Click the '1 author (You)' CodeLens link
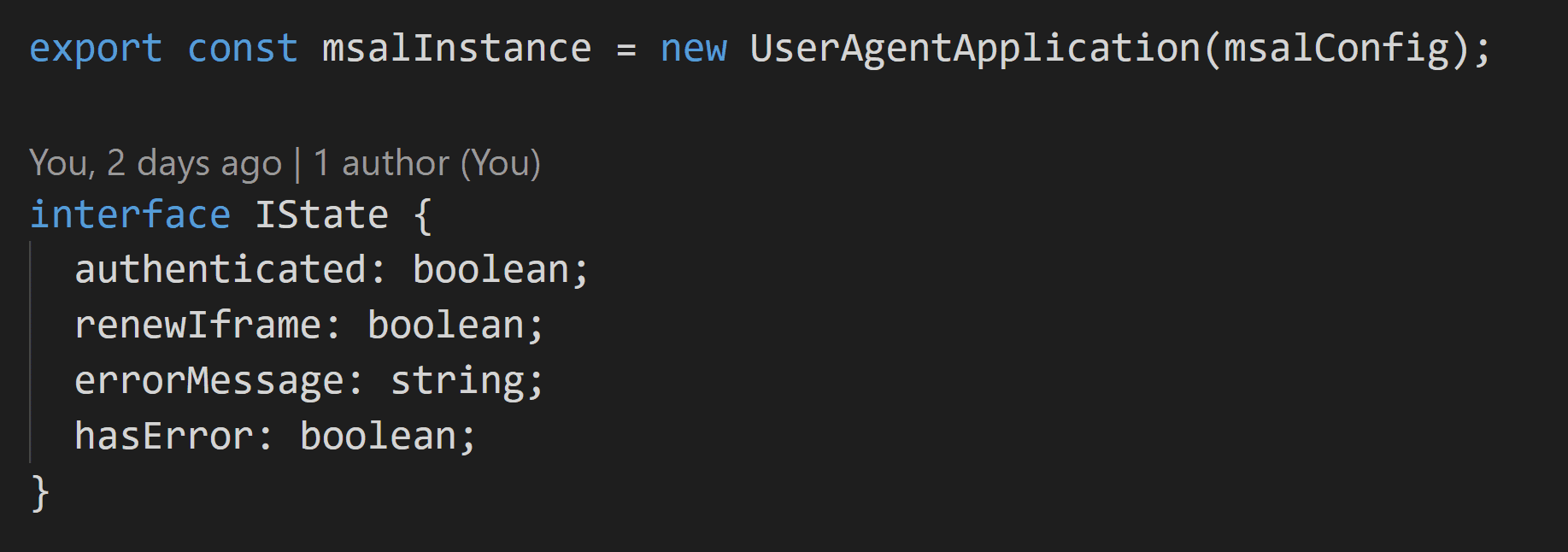 point(427,162)
